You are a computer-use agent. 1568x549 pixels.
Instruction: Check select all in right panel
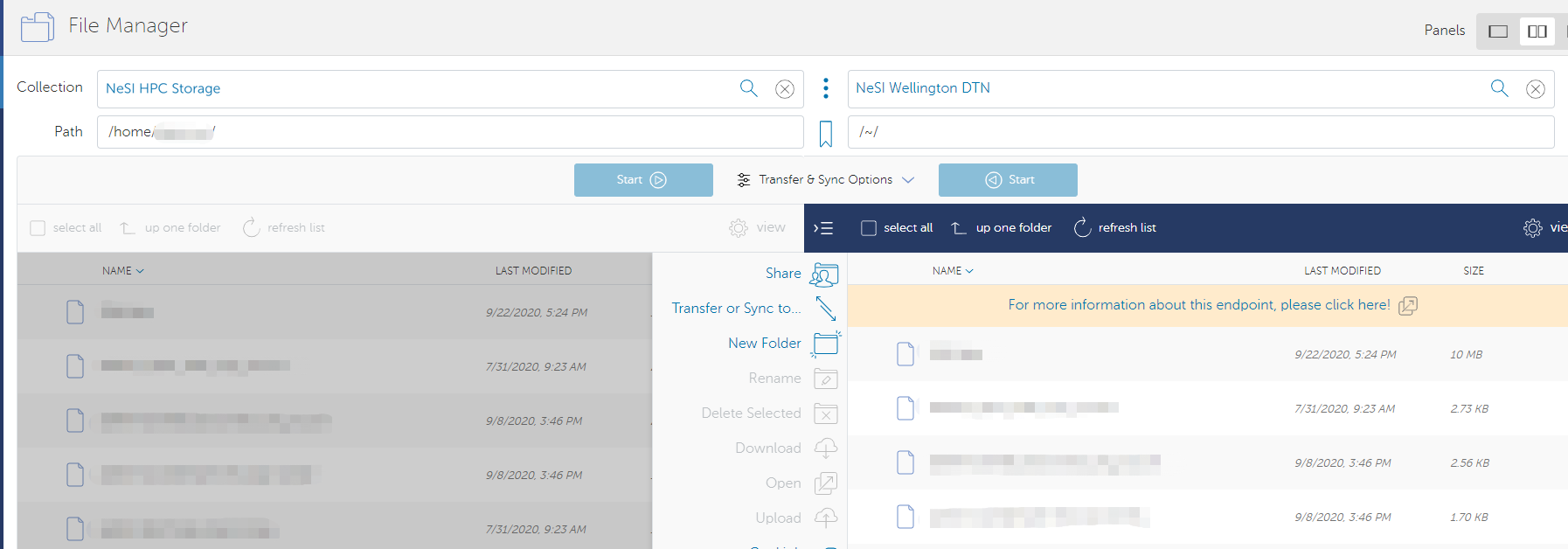(869, 228)
